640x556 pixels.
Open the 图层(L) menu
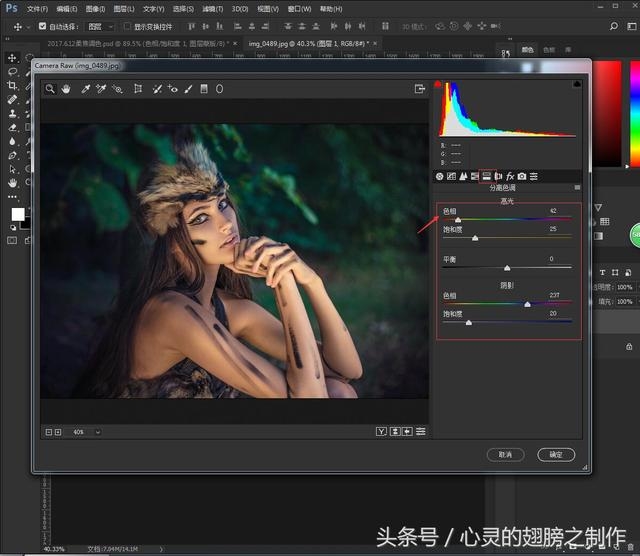click(124, 9)
